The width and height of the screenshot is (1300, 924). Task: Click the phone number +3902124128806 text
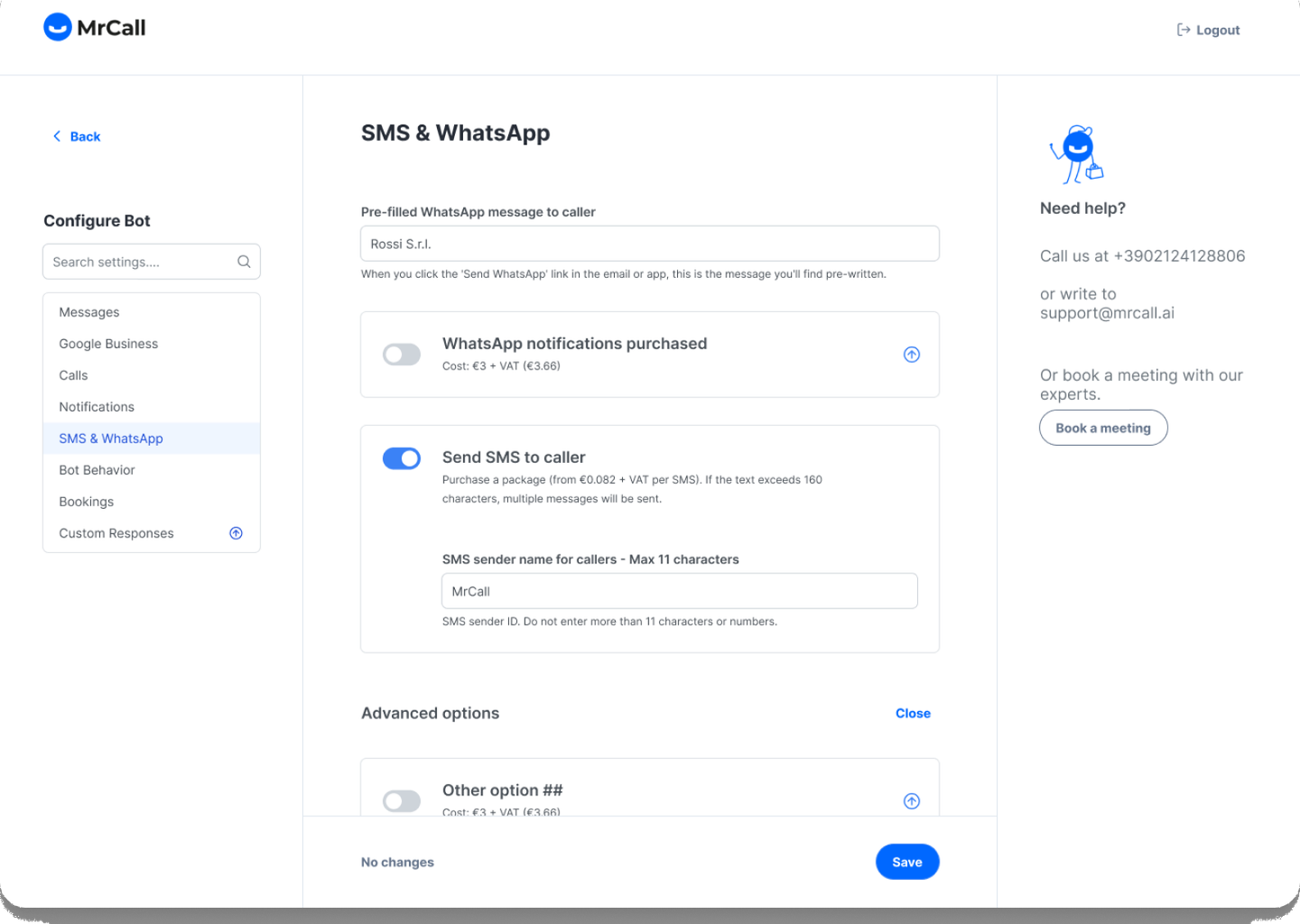(x=1179, y=256)
